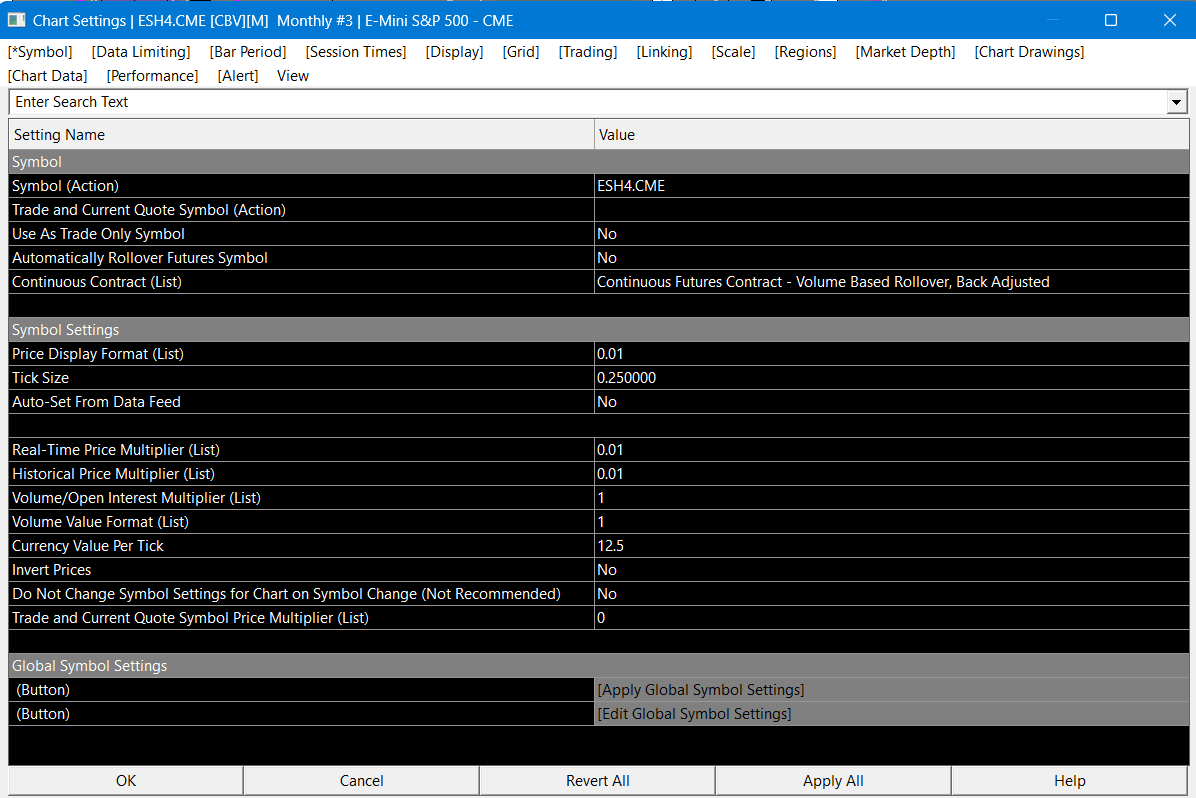Click the Setting Name column header

[x=301, y=134]
